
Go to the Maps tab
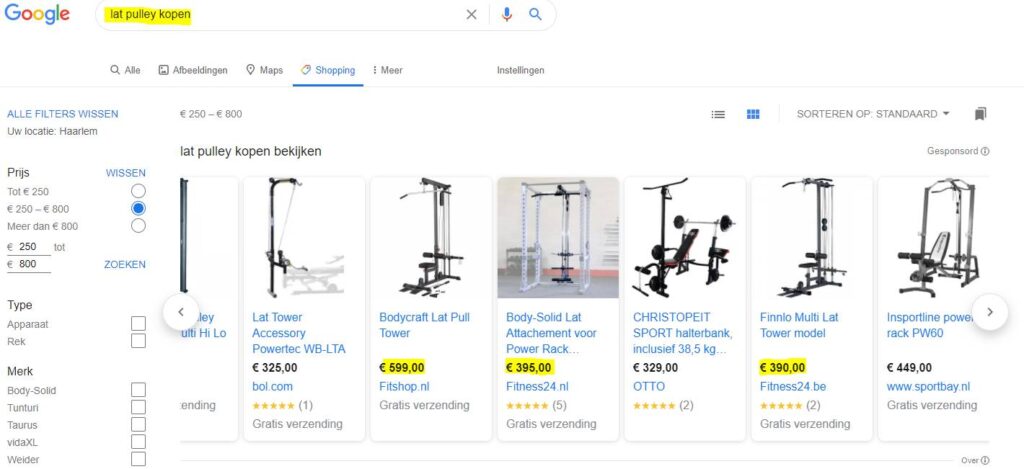pyautogui.click(x=264, y=70)
